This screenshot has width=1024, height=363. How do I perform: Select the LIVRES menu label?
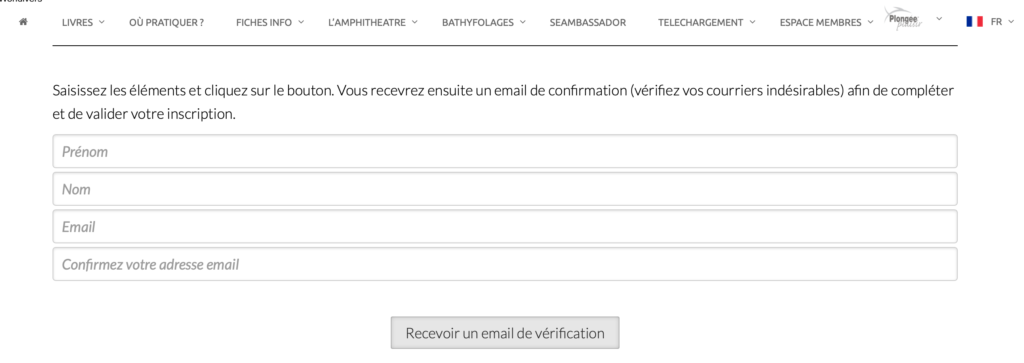[x=78, y=22]
